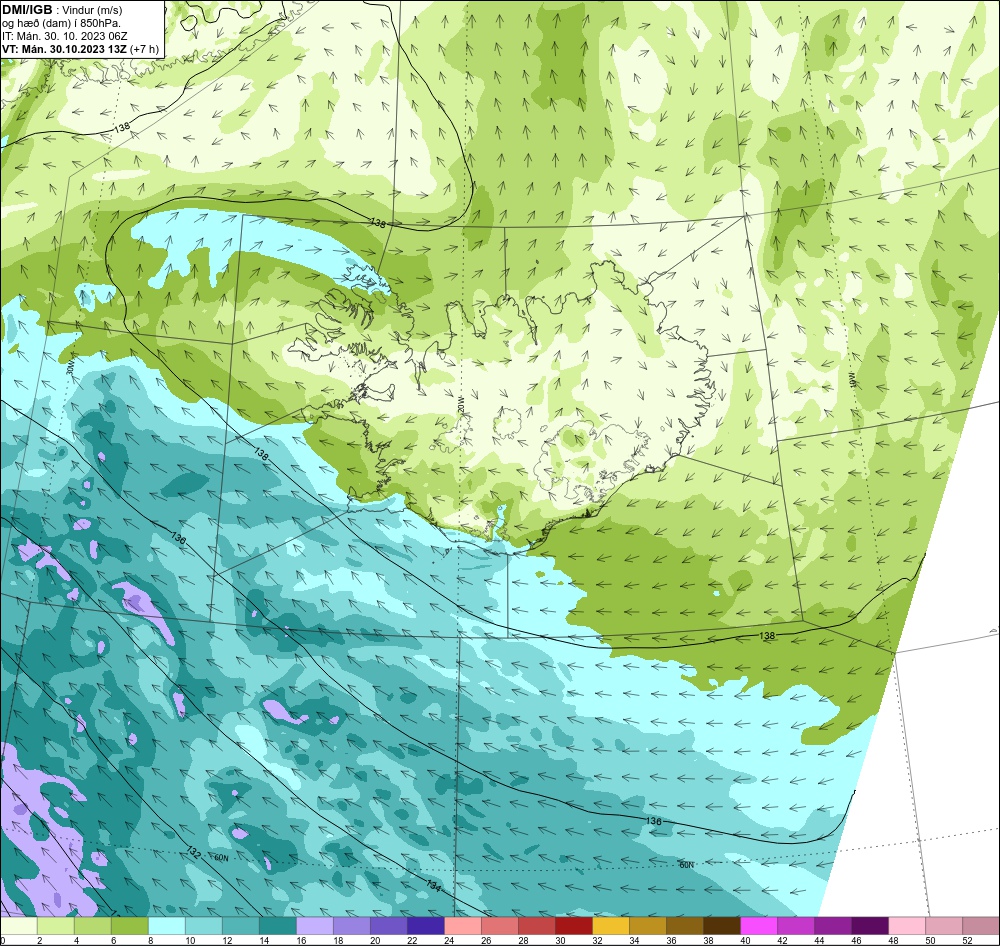This screenshot has width=1000, height=946.
Task: Select legend value "16" below the color bar
Action: pos(301,940)
